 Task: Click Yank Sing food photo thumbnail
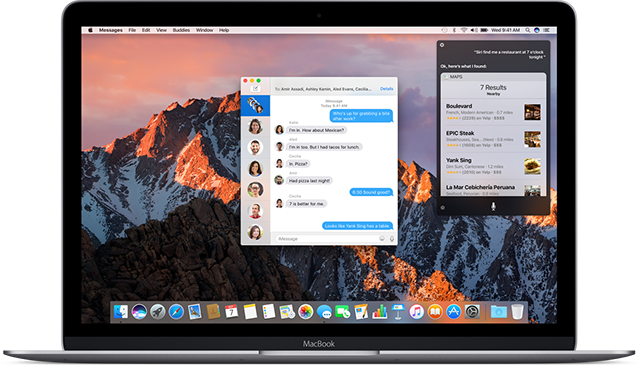(x=532, y=166)
